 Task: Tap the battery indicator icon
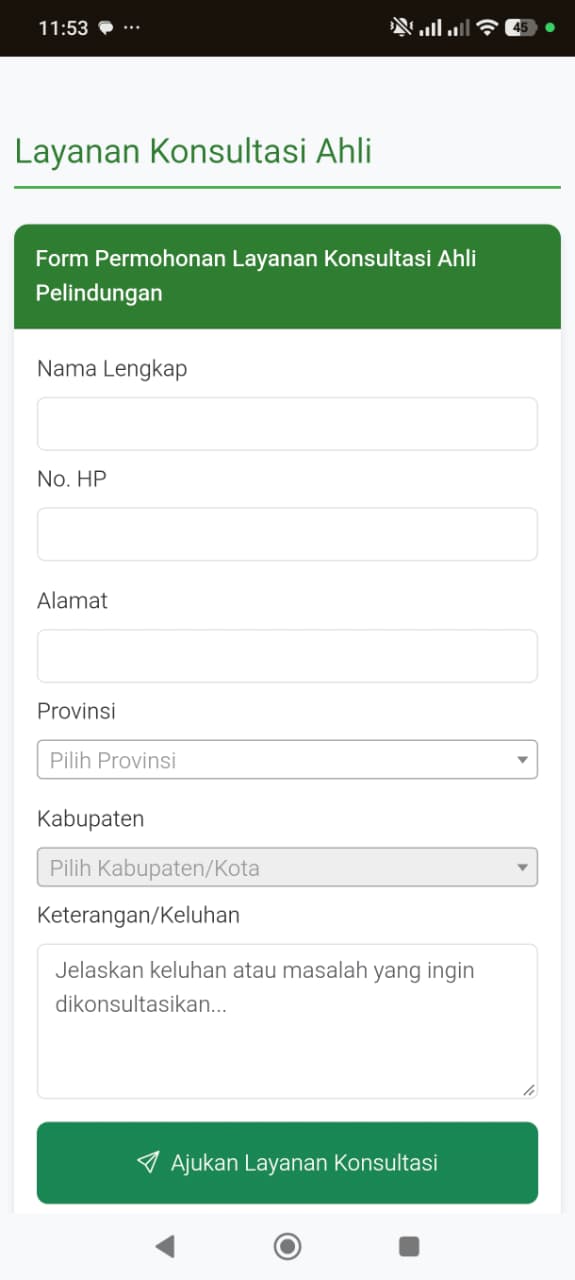tap(521, 28)
